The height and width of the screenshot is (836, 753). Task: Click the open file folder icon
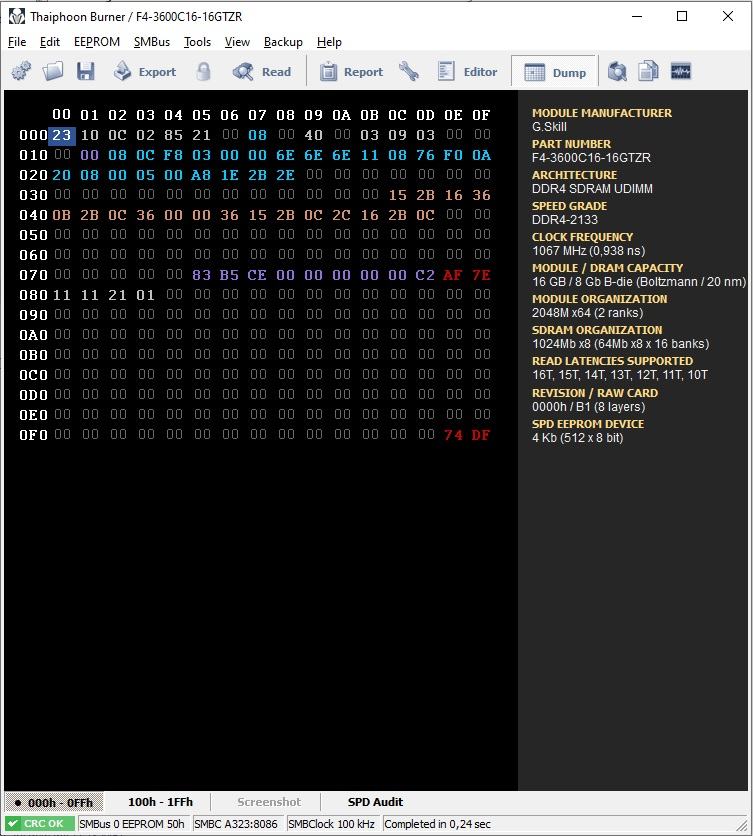pos(53,71)
